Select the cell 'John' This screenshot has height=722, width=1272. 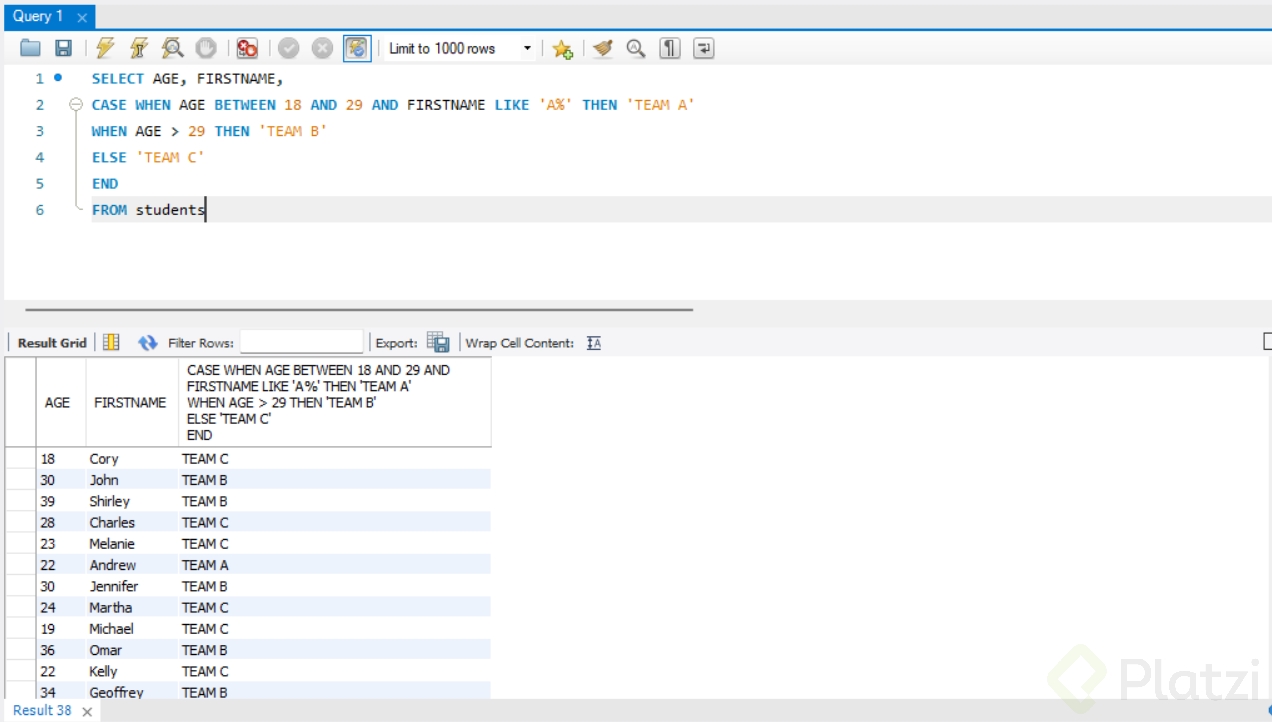click(132, 480)
